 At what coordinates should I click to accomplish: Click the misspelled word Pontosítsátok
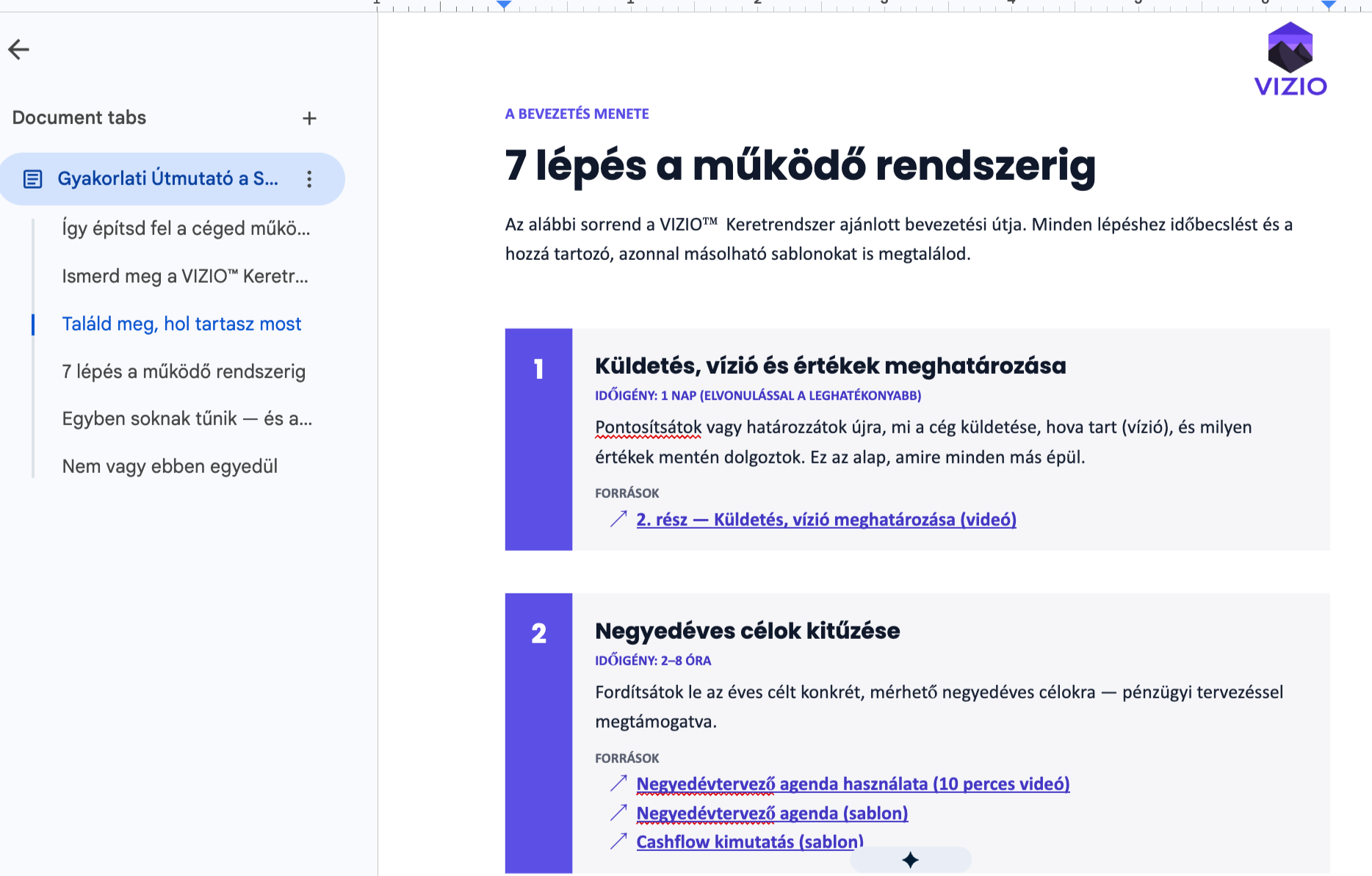pos(649,427)
